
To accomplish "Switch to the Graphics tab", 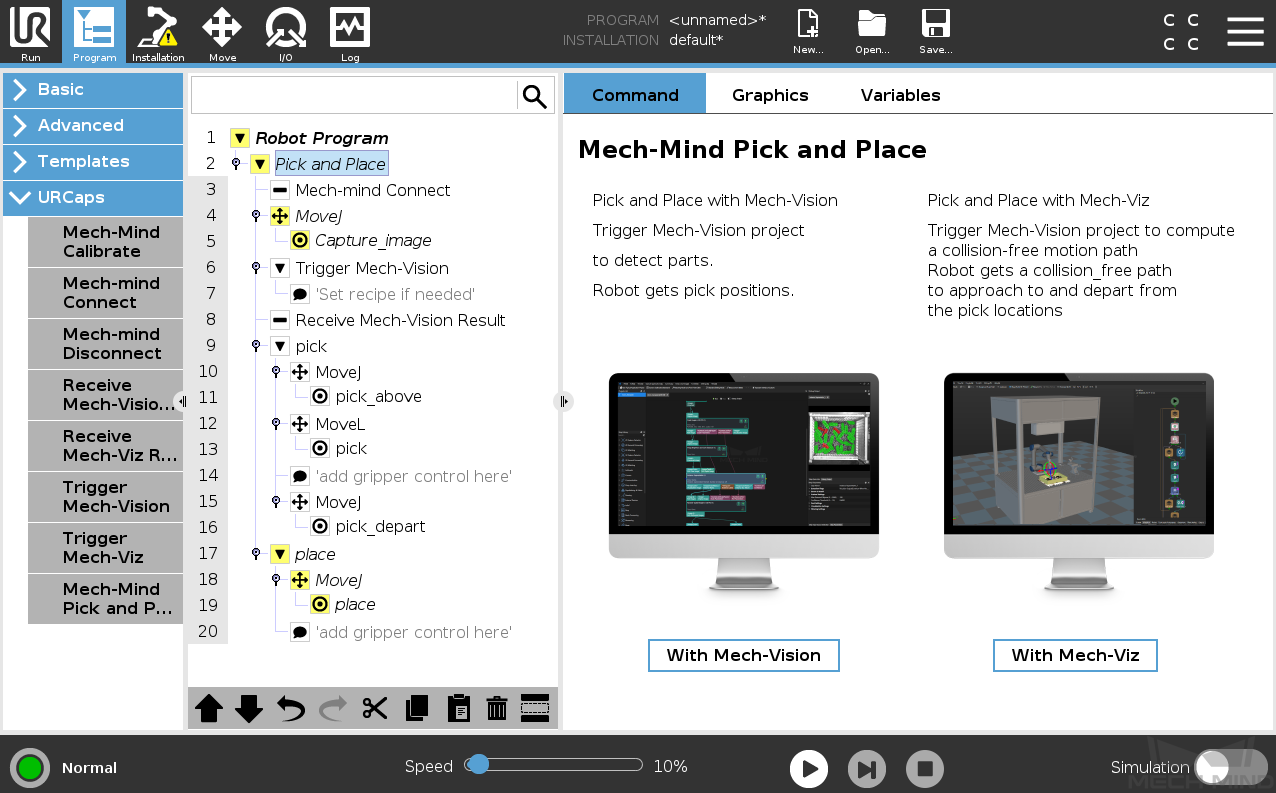I will click(770, 95).
